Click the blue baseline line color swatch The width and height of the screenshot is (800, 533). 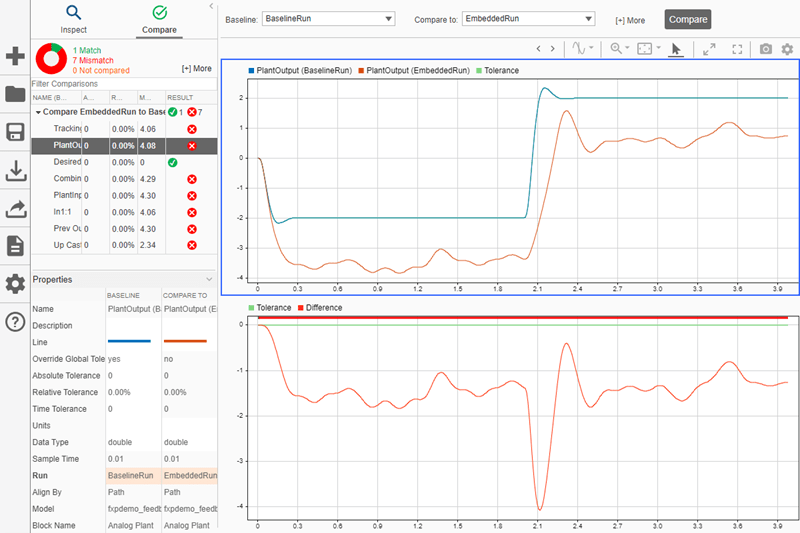coord(129,341)
